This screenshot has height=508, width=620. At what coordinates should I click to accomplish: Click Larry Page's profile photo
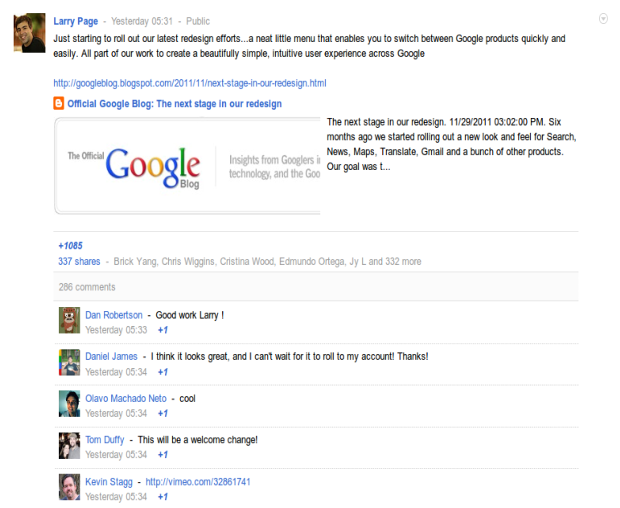click(x=29, y=33)
